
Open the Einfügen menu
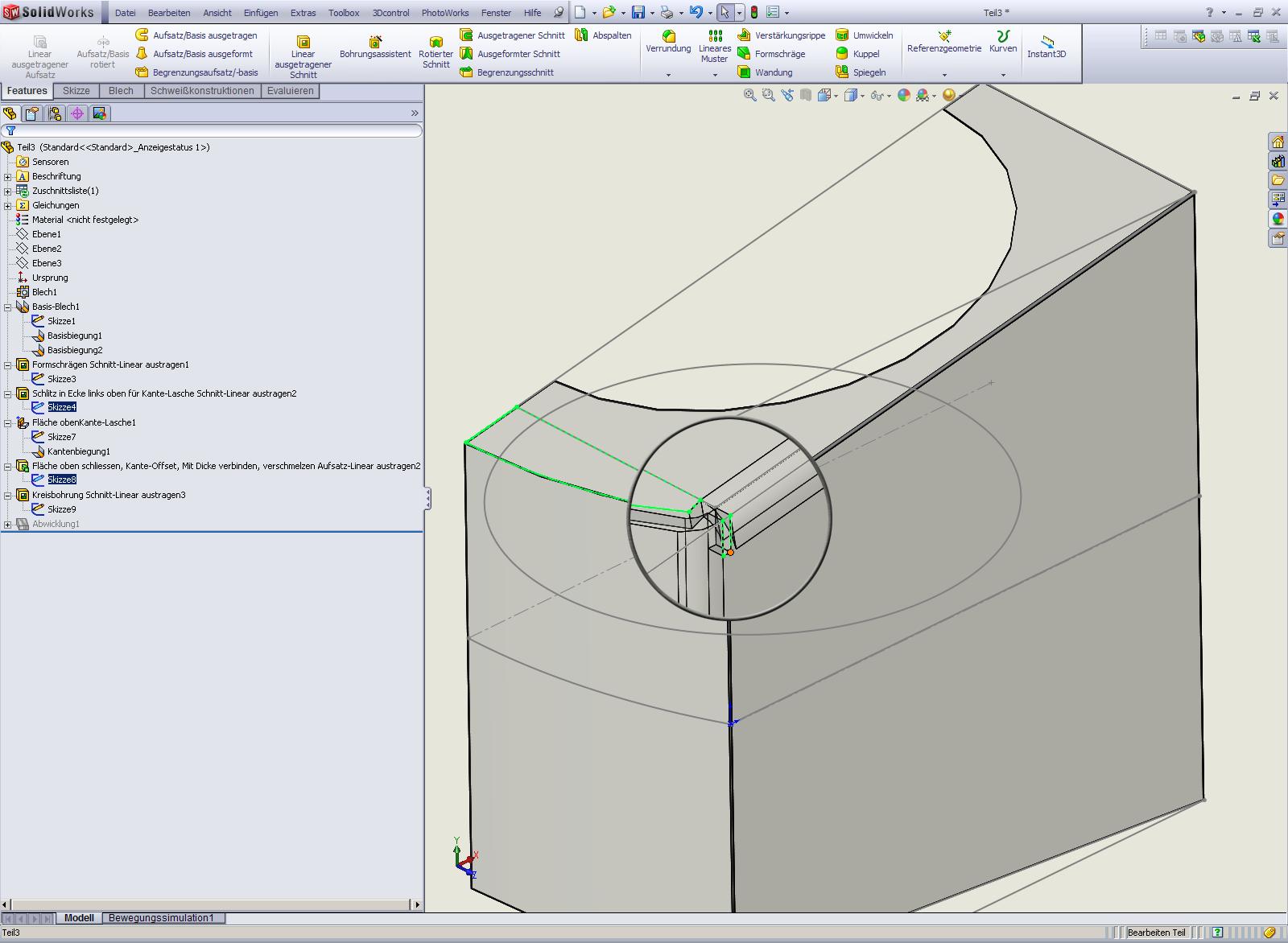click(x=260, y=13)
